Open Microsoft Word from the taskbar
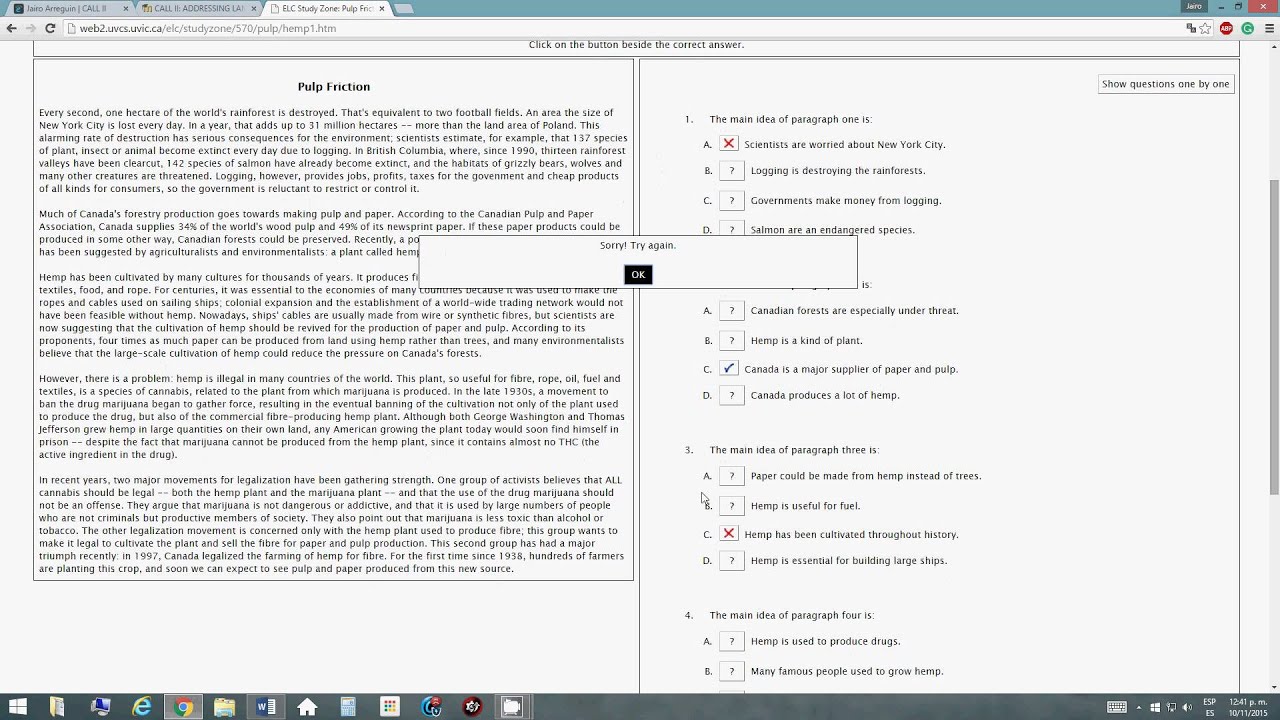This screenshot has height=720, width=1280. coord(266,707)
